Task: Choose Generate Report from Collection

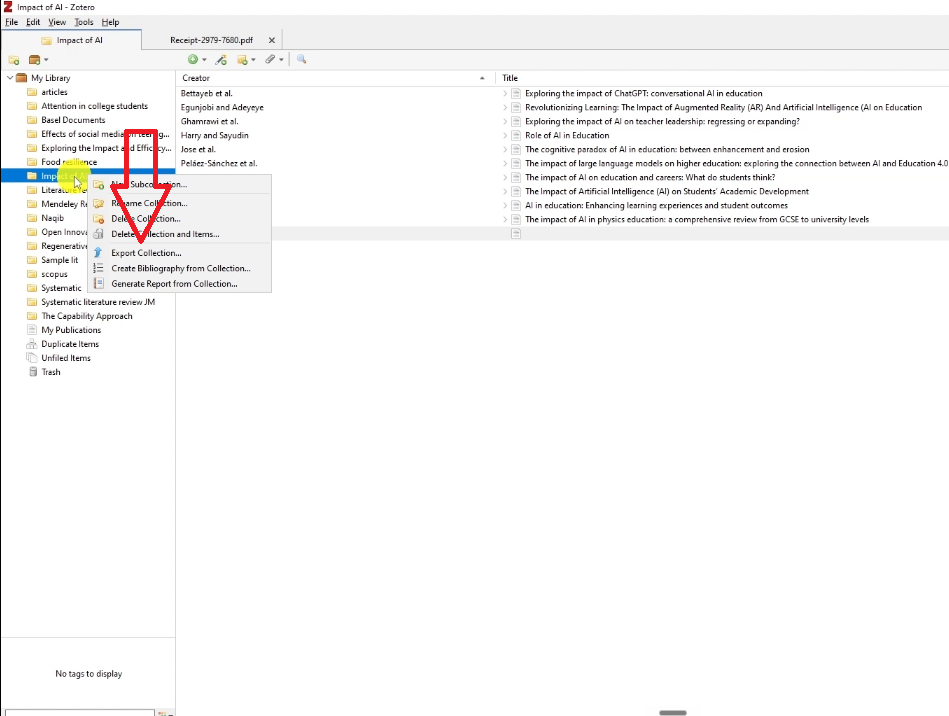Action: pyautogui.click(x=174, y=284)
